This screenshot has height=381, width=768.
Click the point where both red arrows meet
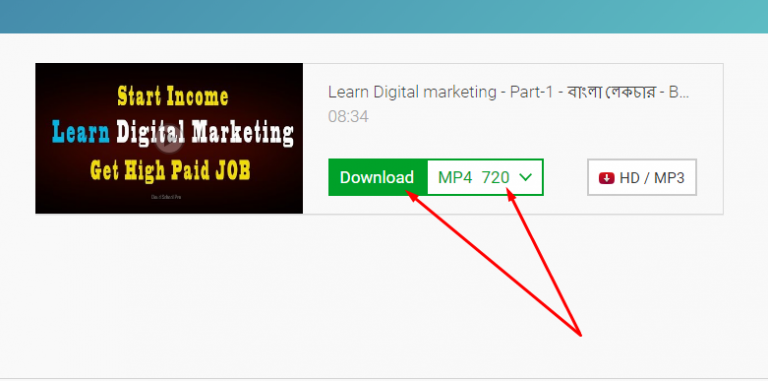(x=580, y=335)
